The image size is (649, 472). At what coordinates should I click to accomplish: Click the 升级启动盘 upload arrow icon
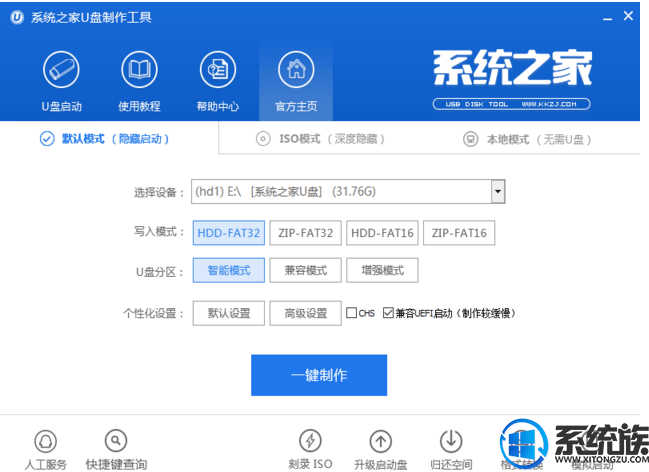[381, 441]
